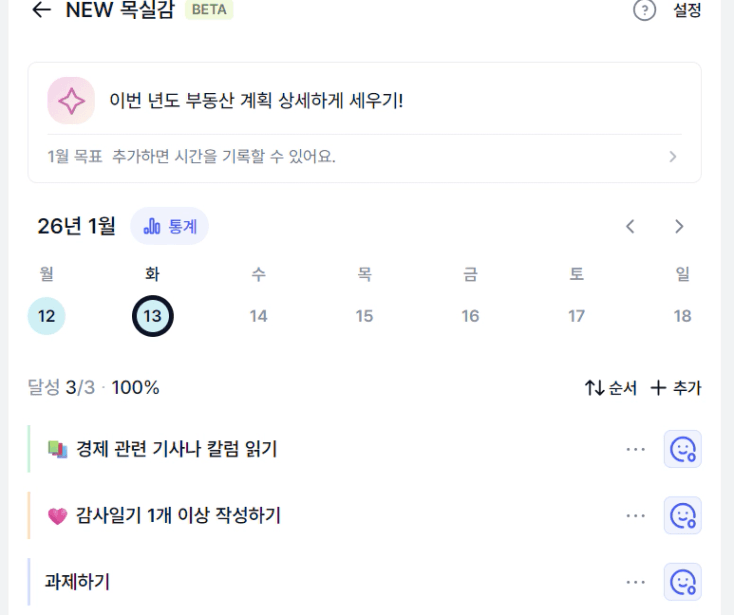
Task: Open more options for 경제 관련 기사나 칼럼 읽기
Action: pyautogui.click(x=636, y=449)
